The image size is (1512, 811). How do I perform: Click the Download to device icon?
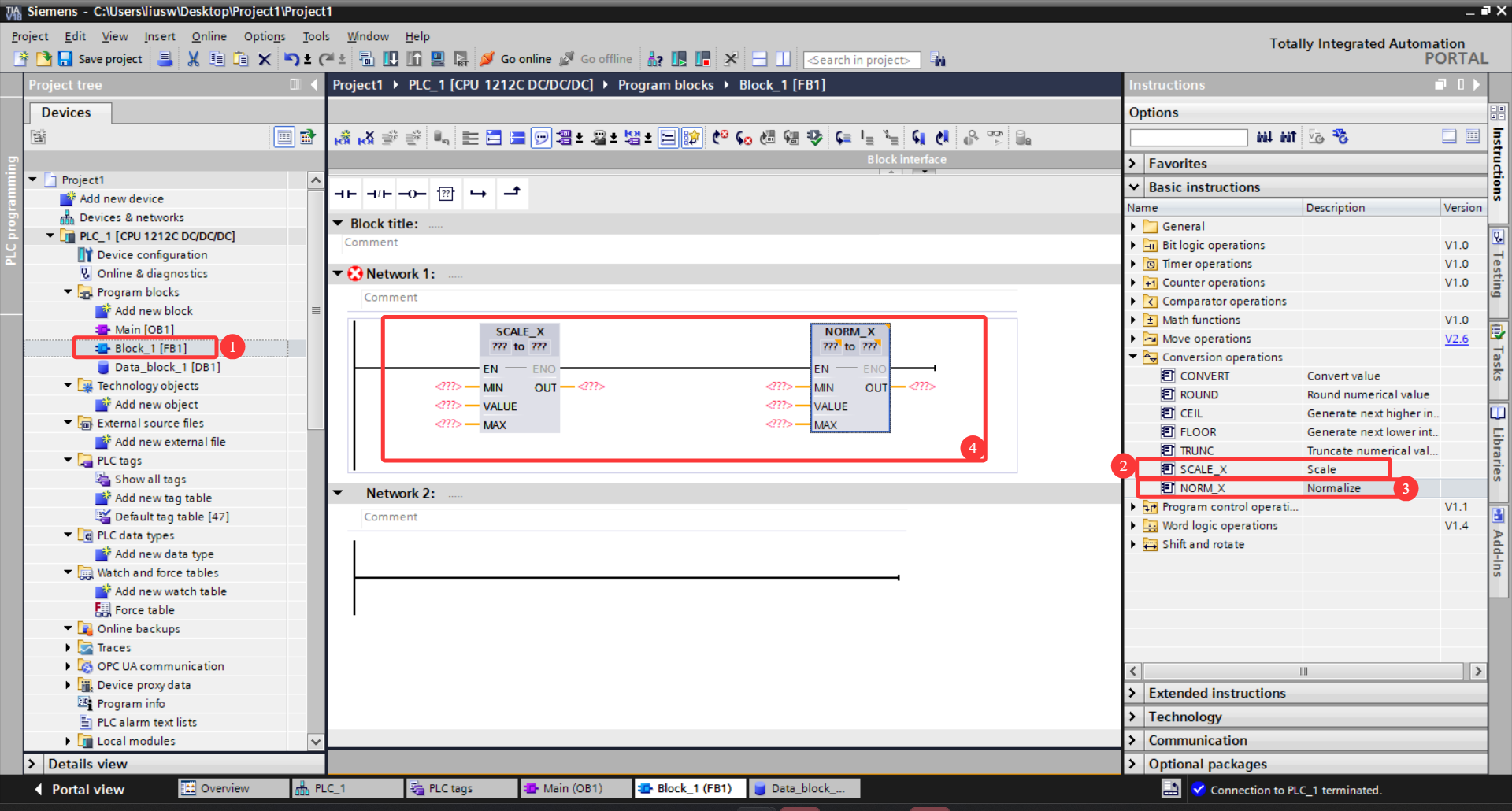coord(391,59)
